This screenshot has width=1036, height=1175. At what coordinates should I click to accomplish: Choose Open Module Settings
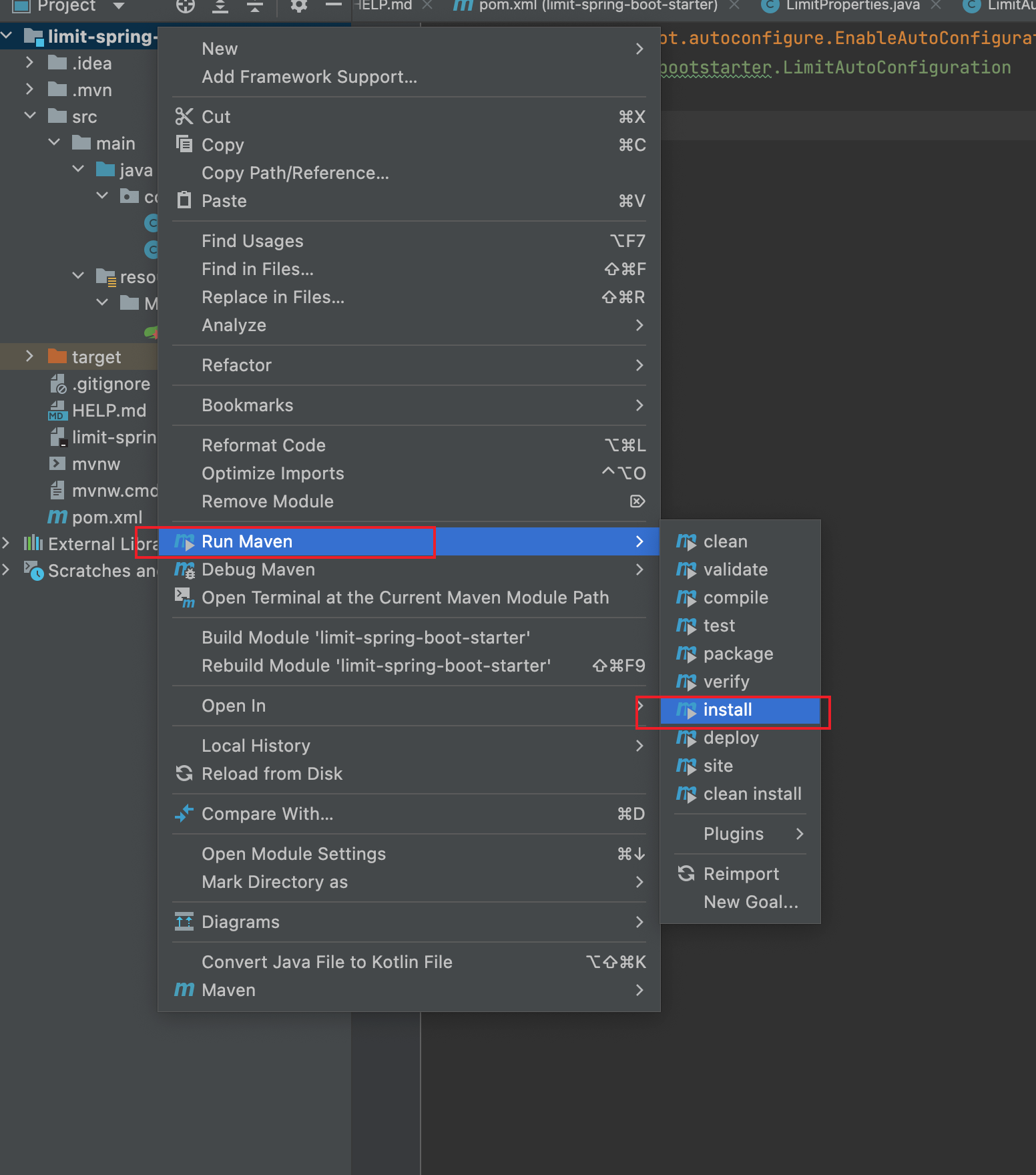coord(409,854)
